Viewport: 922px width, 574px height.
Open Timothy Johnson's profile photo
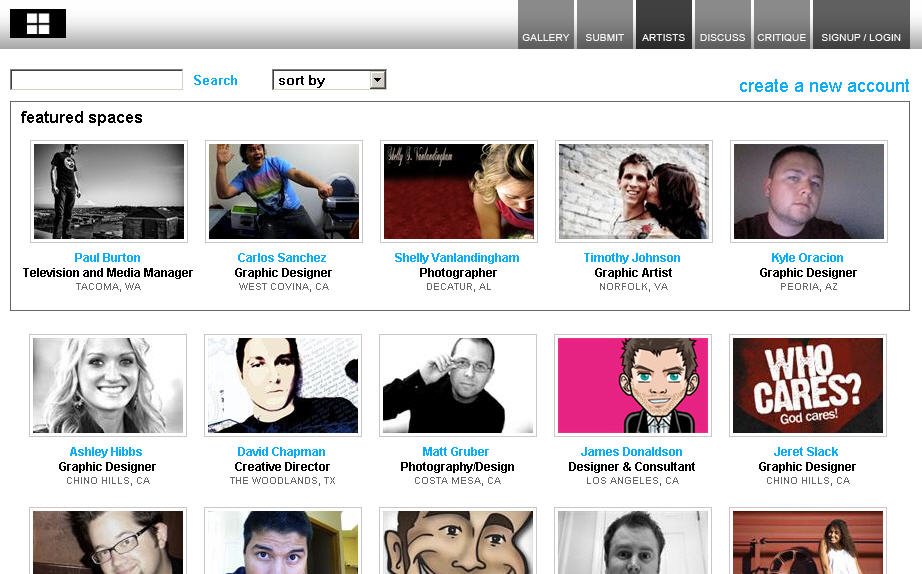(x=634, y=191)
